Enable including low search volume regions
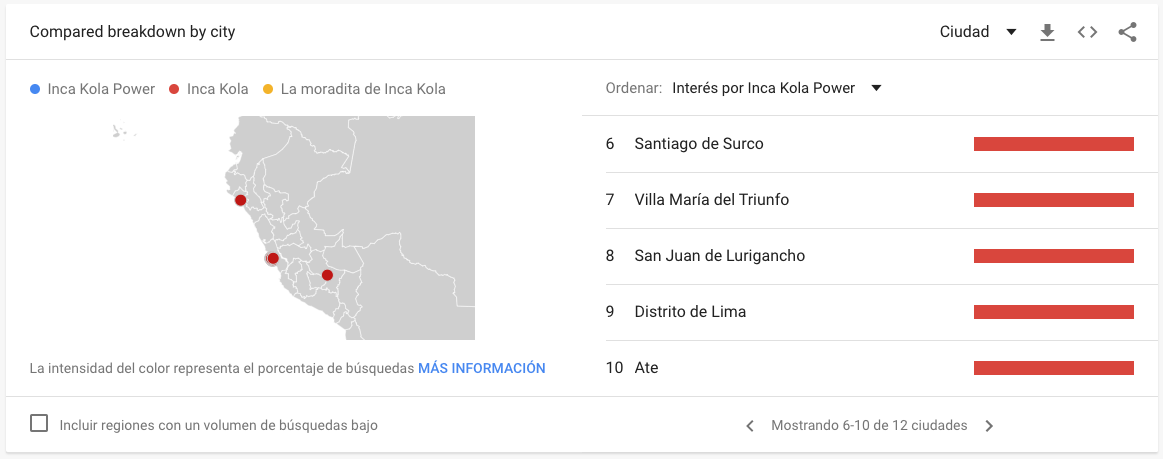 pos(39,423)
